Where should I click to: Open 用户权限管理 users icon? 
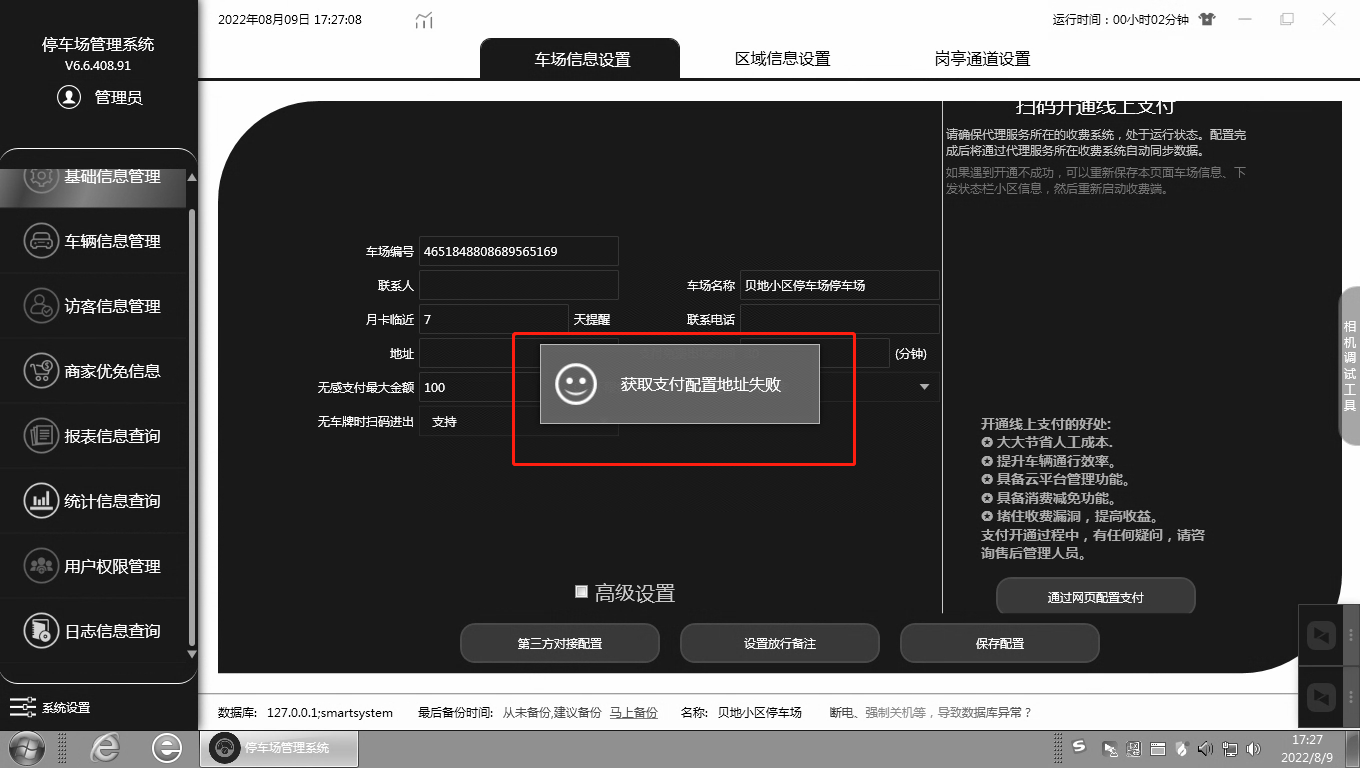[x=41, y=566]
